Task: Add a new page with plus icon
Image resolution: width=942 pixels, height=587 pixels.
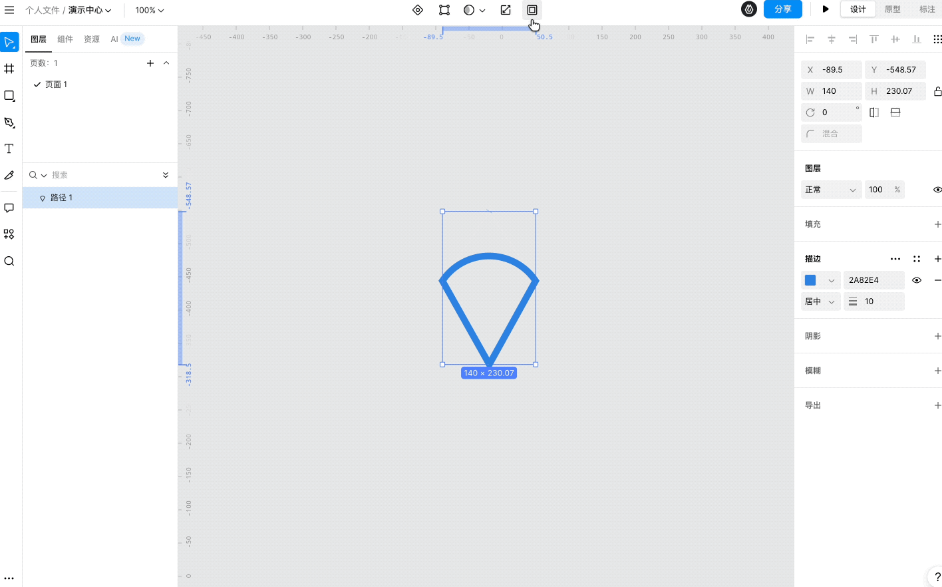Action: 150,63
